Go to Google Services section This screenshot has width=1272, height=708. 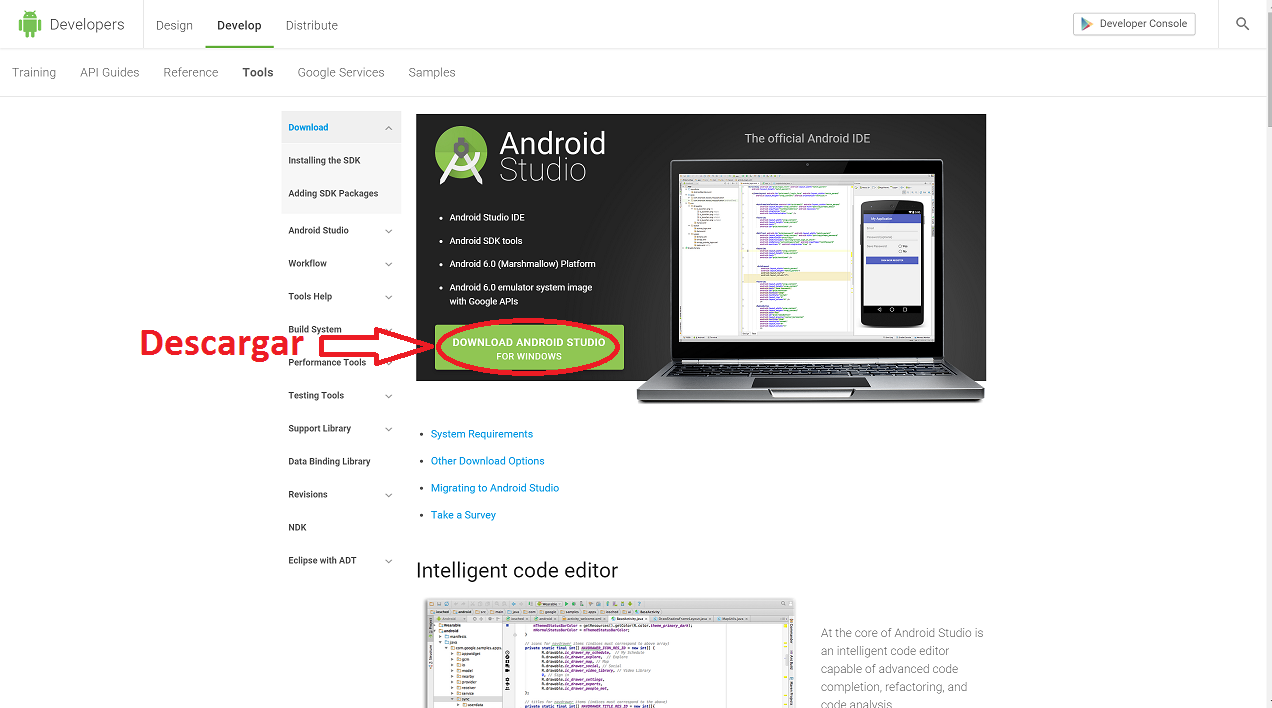tap(341, 72)
